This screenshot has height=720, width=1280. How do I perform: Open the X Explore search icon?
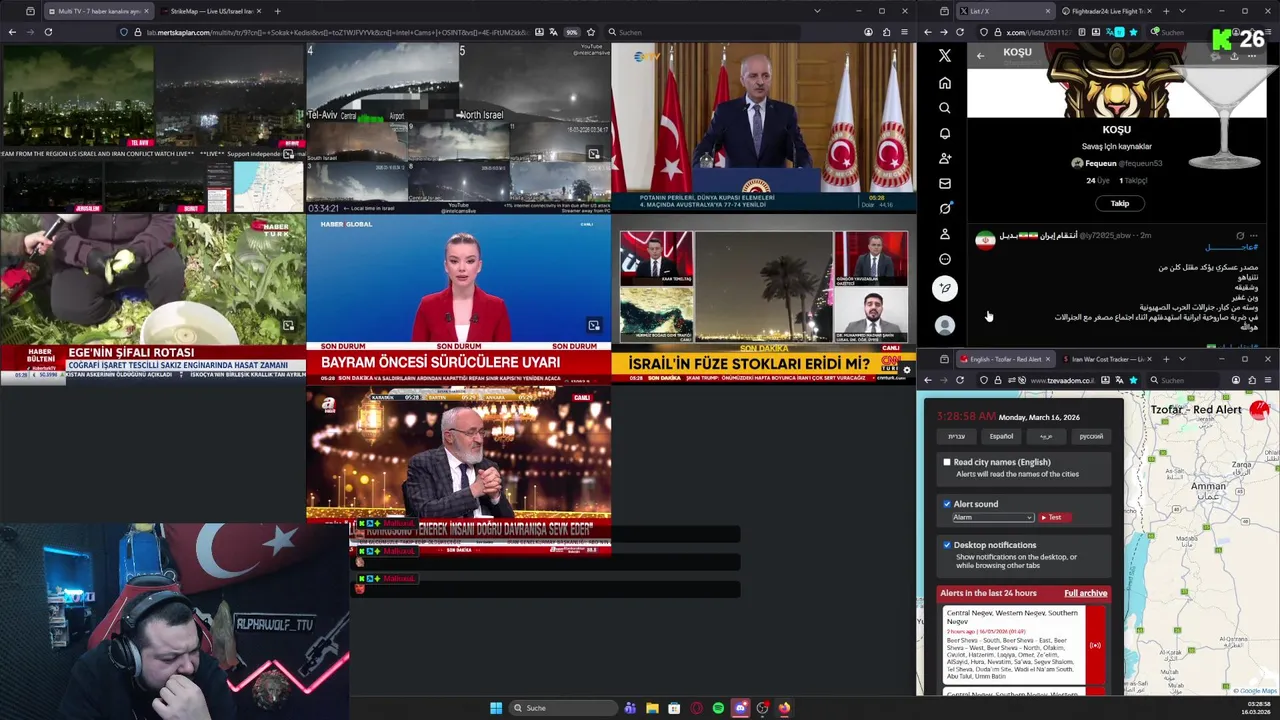pyautogui.click(x=945, y=108)
